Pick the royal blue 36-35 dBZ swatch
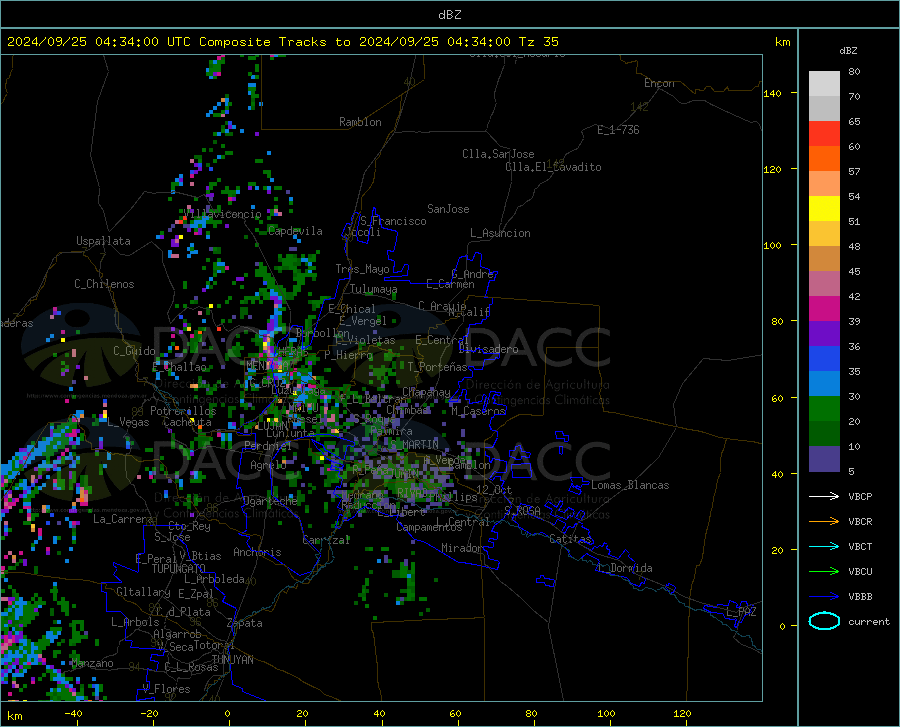Viewport: 900px width, 727px height. (x=824, y=359)
